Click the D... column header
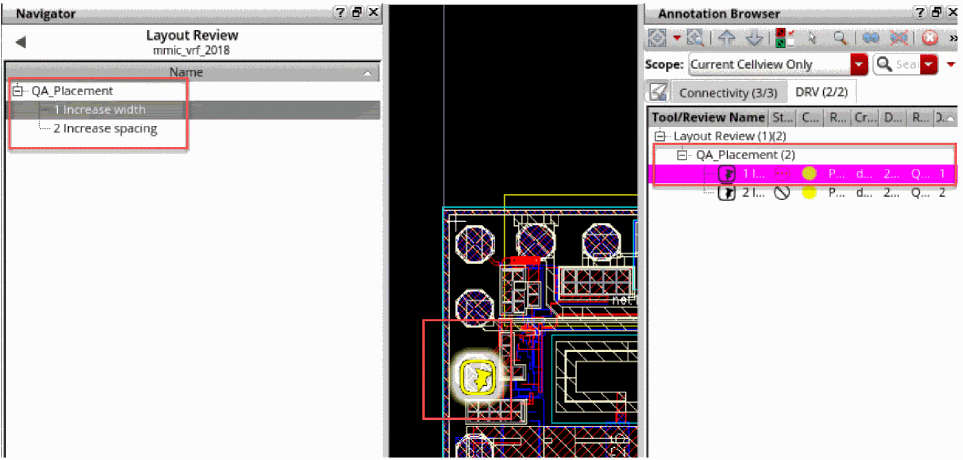This screenshot has width=963, height=460. [x=893, y=117]
